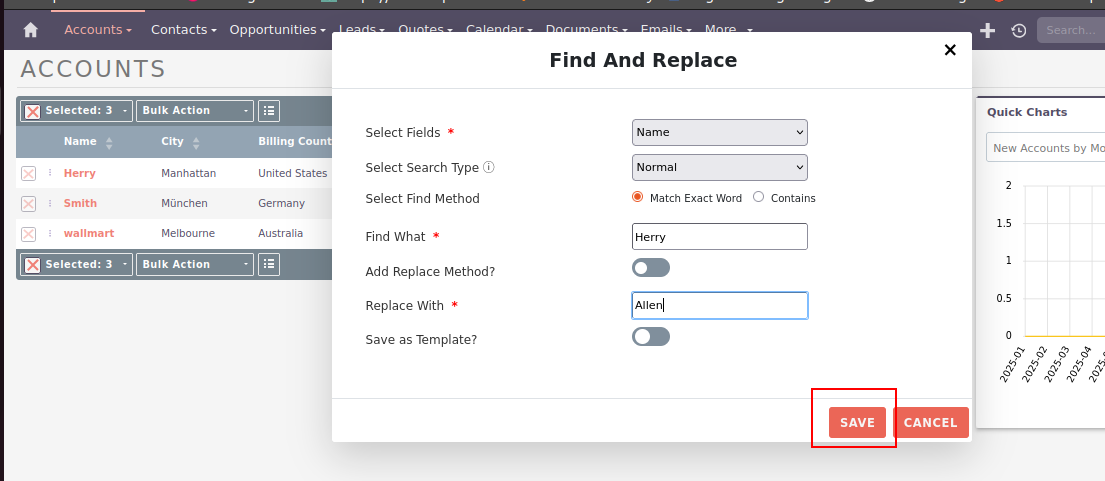
Task: Sort accounts by Name column arrows
Action: coord(109,142)
